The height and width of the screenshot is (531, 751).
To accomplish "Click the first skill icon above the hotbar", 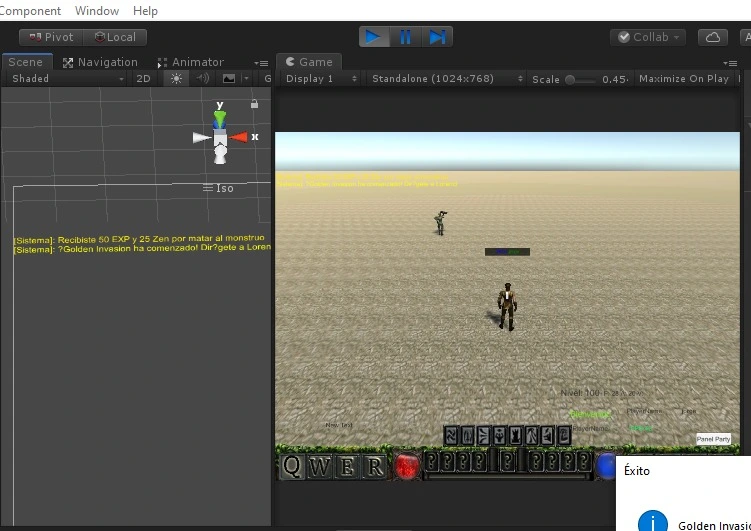I will tap(451, 436).
